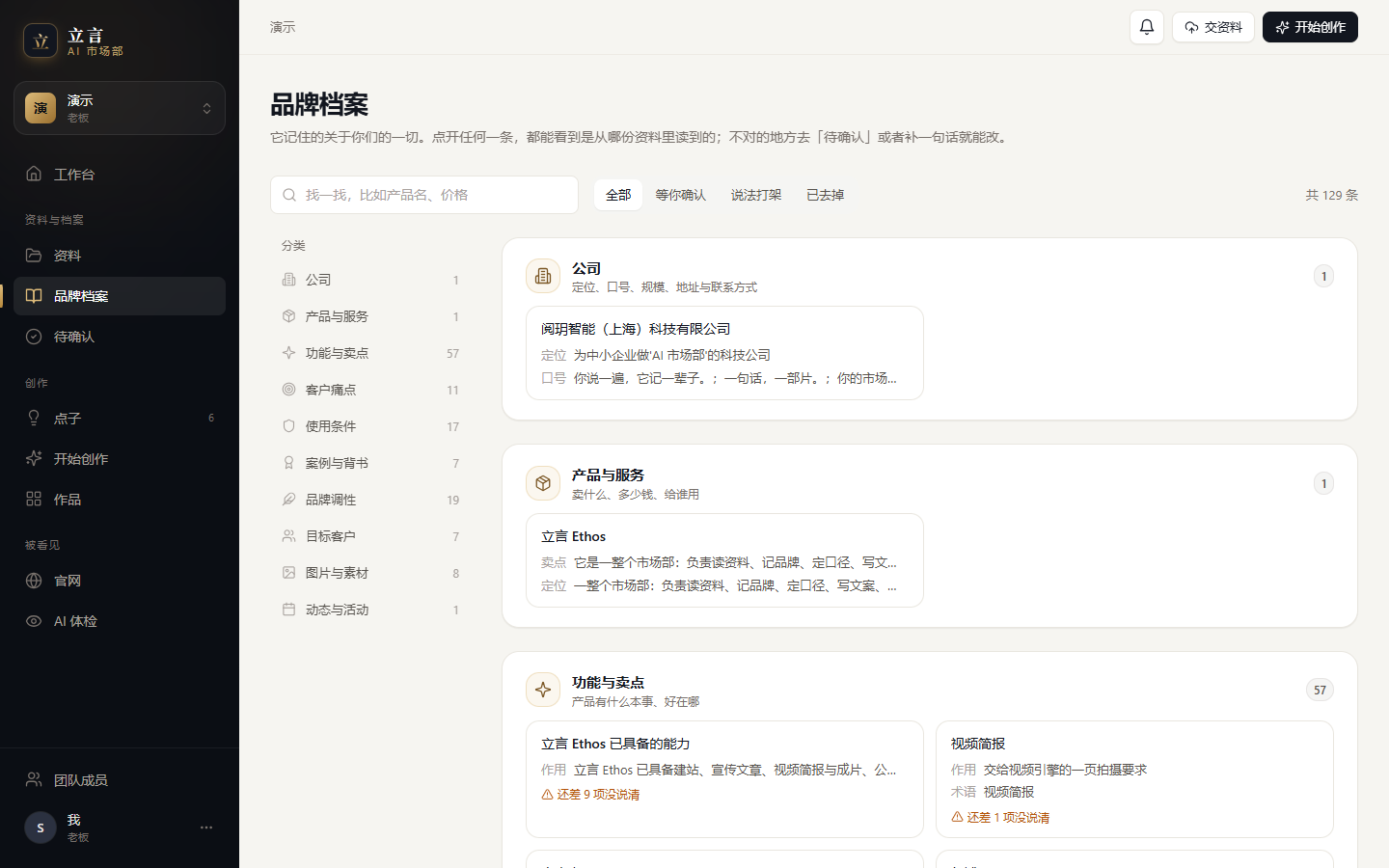Filter by 图片与素材 category
Image resolution: width=1389 pixels, height=868 pixels.
pyautogui.click(x=370, y=573)
